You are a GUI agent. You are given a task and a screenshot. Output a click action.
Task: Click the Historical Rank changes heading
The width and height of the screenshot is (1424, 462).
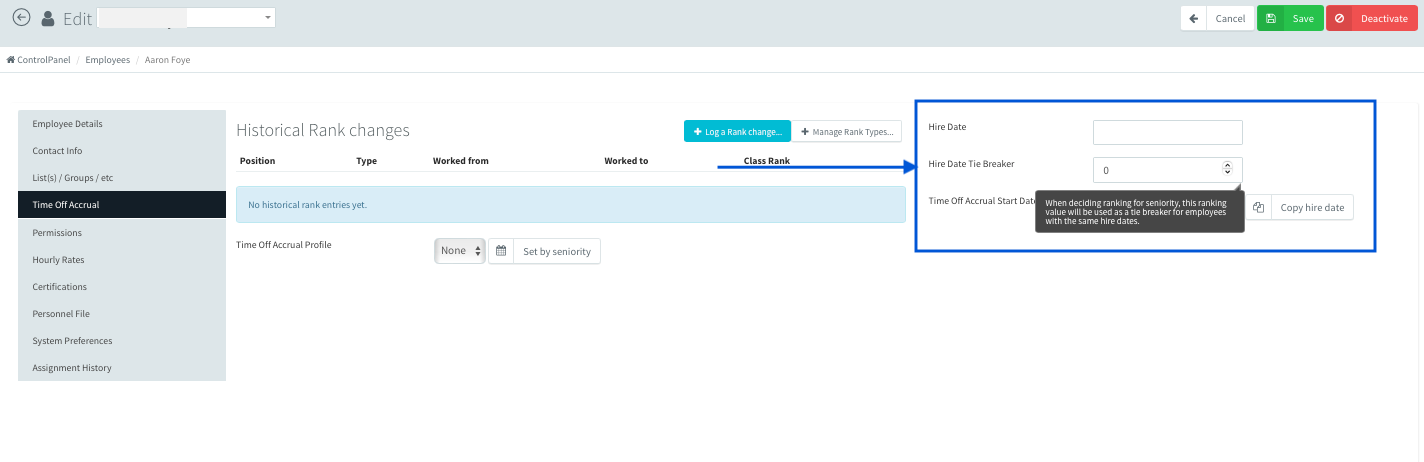click(x=323, y=130)
